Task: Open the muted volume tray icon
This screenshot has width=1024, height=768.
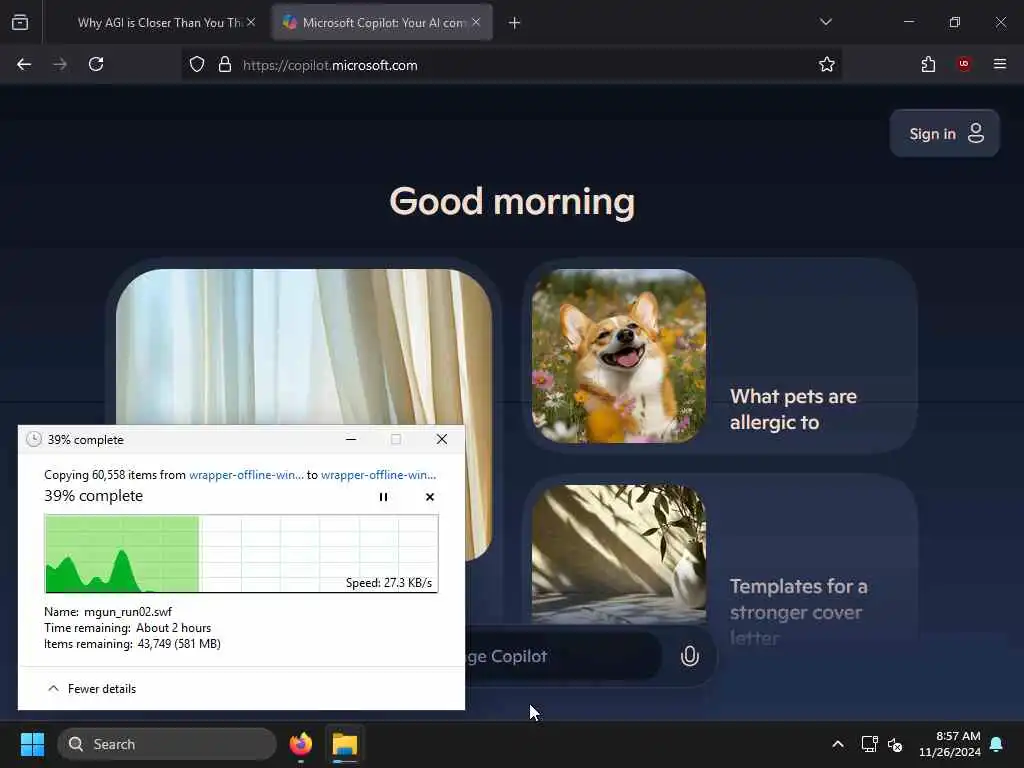Action: pos(895,744)
